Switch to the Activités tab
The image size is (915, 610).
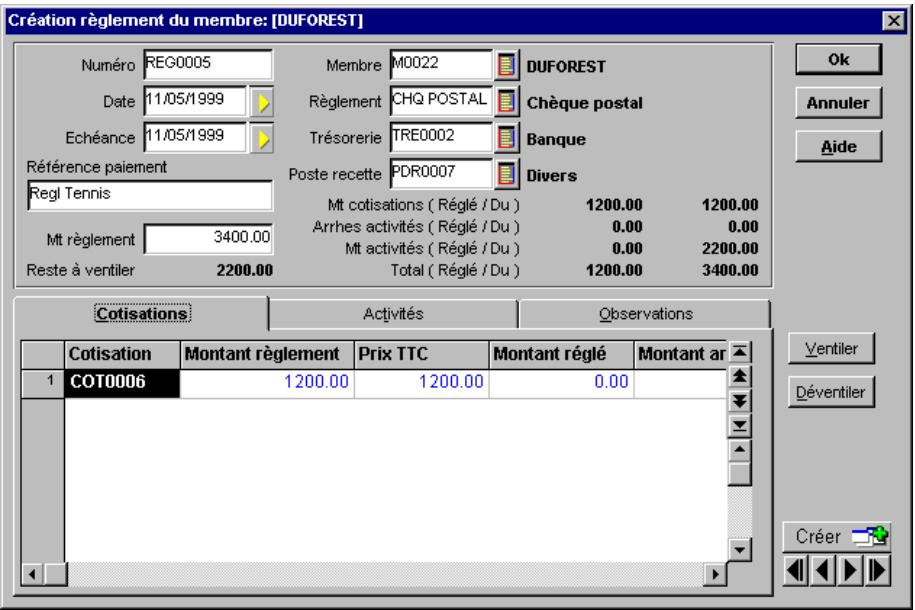click(x=393, y=314)
